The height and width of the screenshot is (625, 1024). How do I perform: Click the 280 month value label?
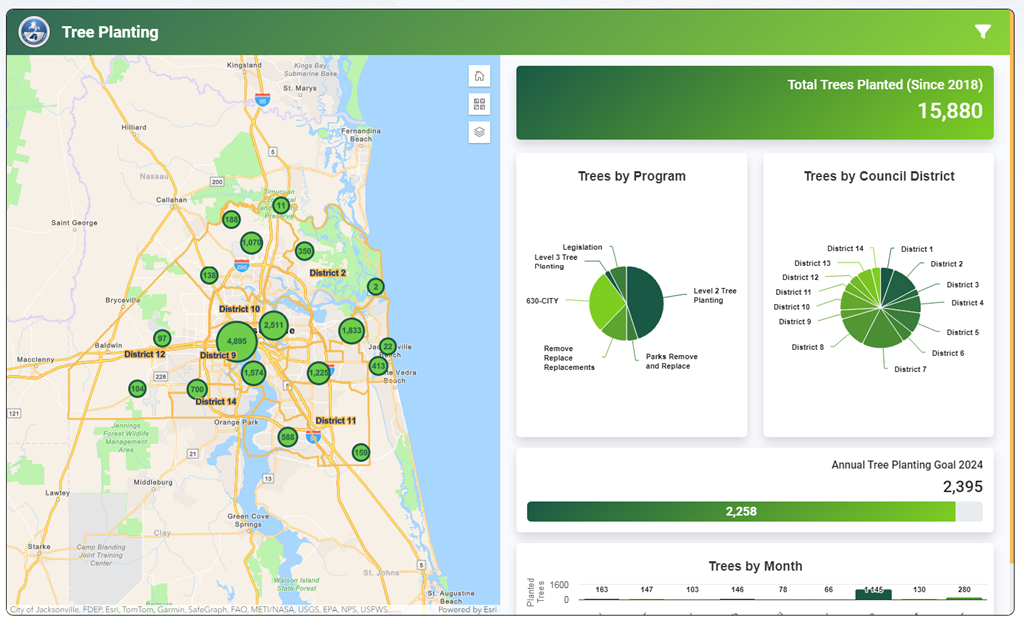point(964,589)
